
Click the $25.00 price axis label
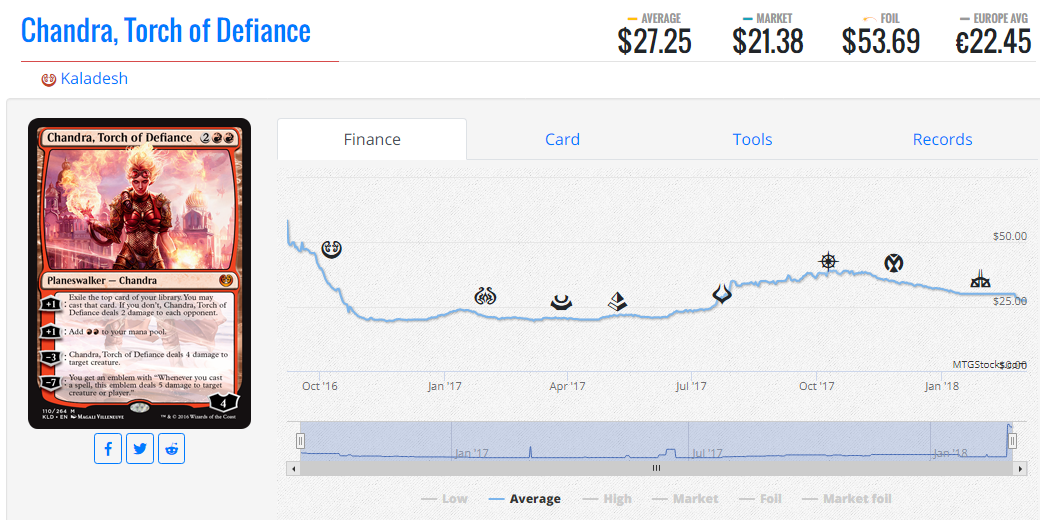[x=1009, y=301]
